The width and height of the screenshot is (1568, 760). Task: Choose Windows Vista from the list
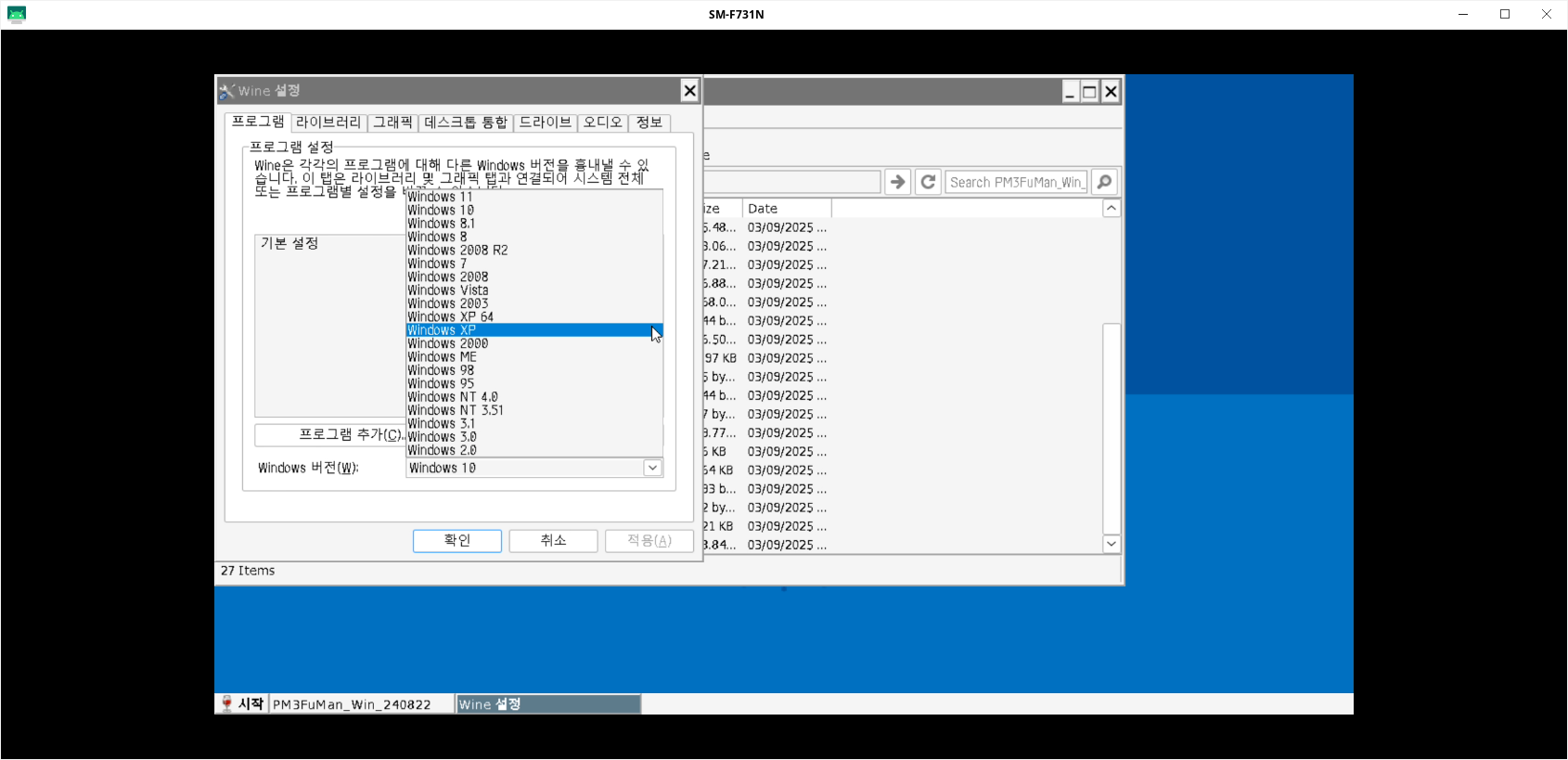pyautogui.click(x=534, y=290)
